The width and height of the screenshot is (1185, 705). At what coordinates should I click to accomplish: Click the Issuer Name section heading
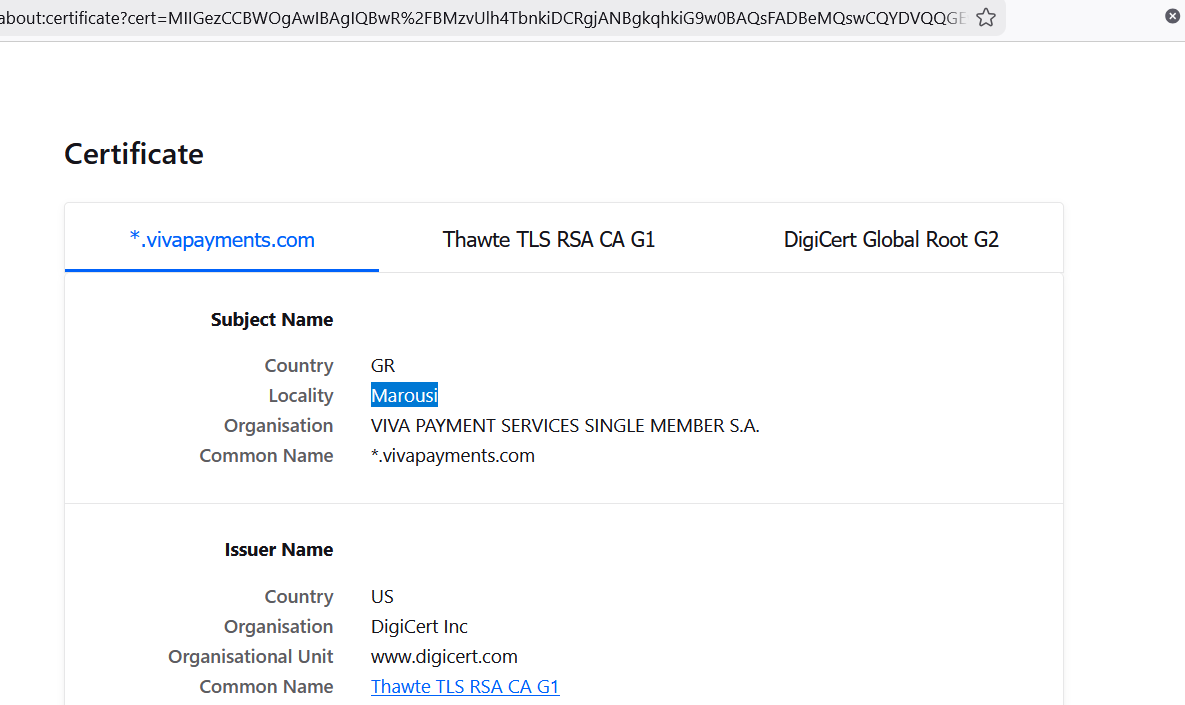(x=279, y=549)
